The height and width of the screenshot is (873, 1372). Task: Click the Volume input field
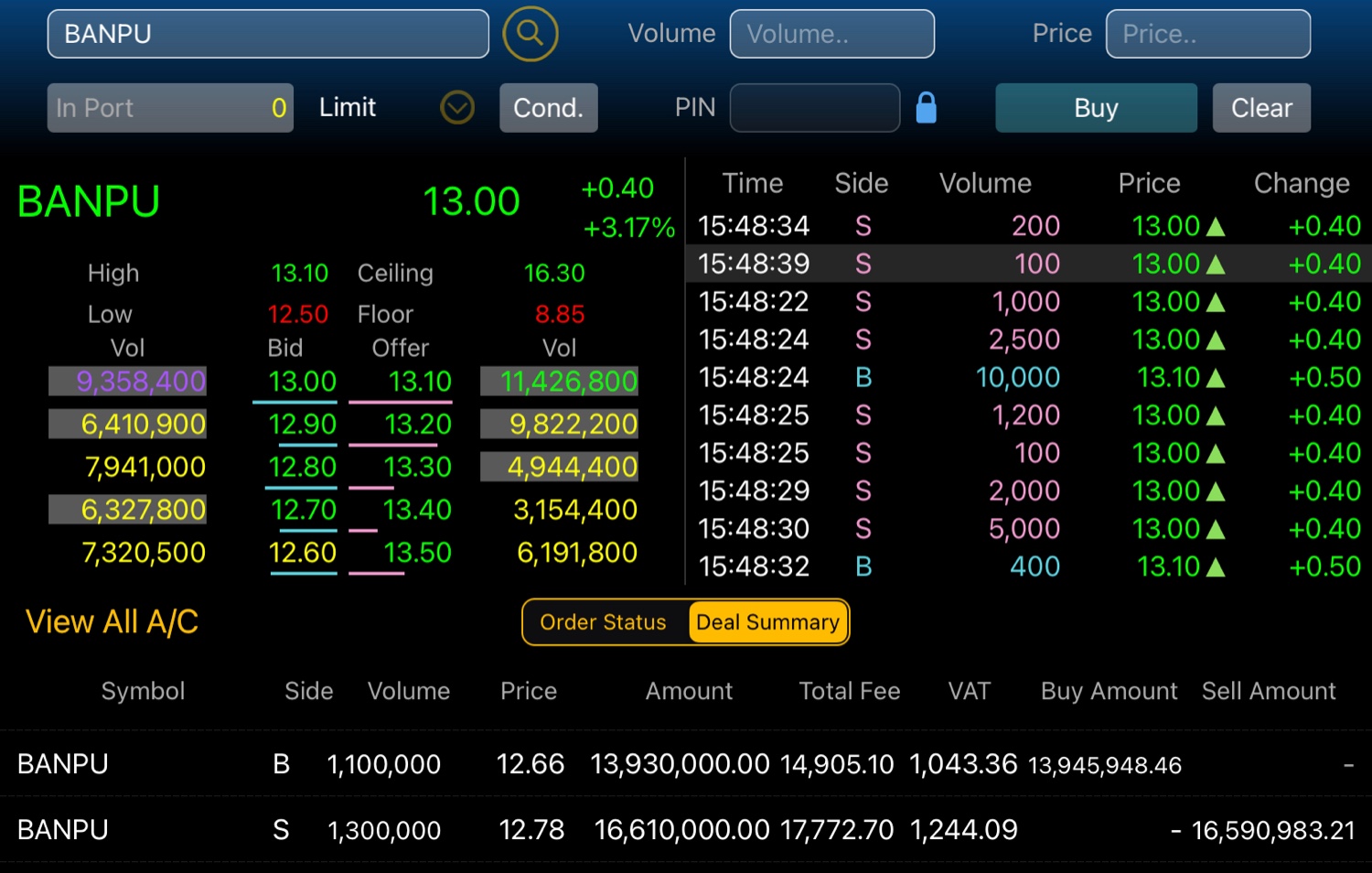click(832, 34)
